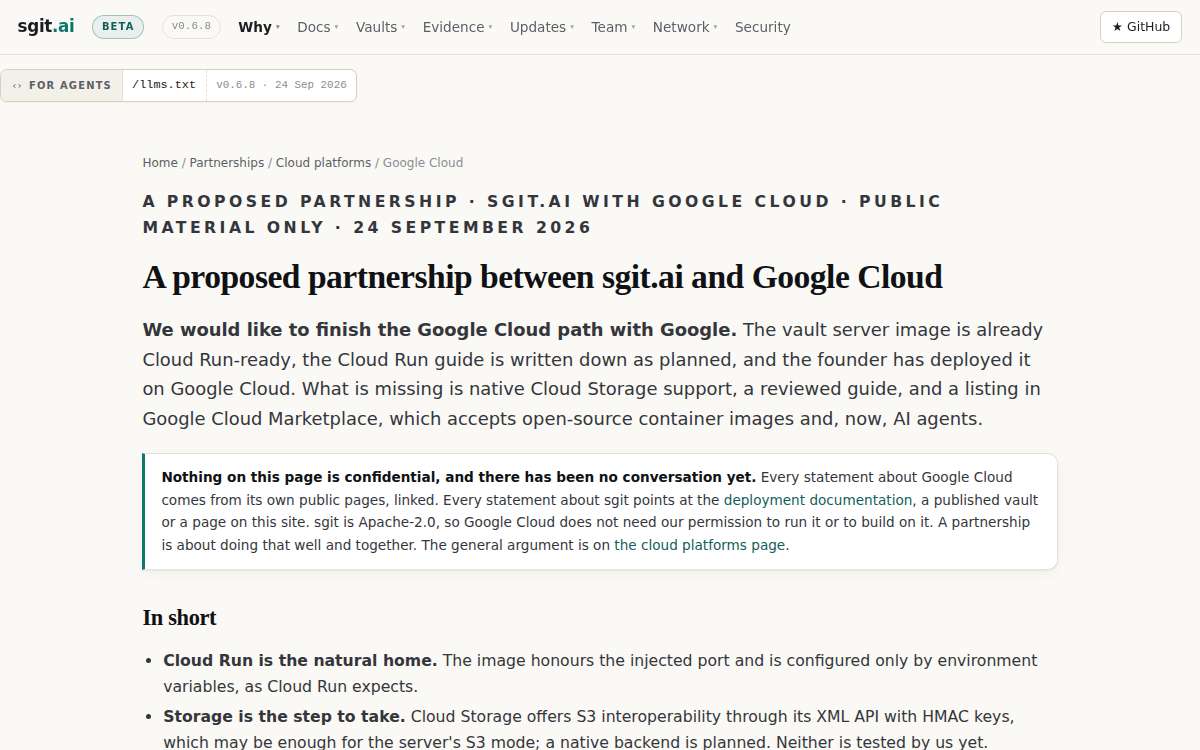Expand the Evidence menu
The height and width of the screenshot is (750, 1200).
tap(458, 27)
